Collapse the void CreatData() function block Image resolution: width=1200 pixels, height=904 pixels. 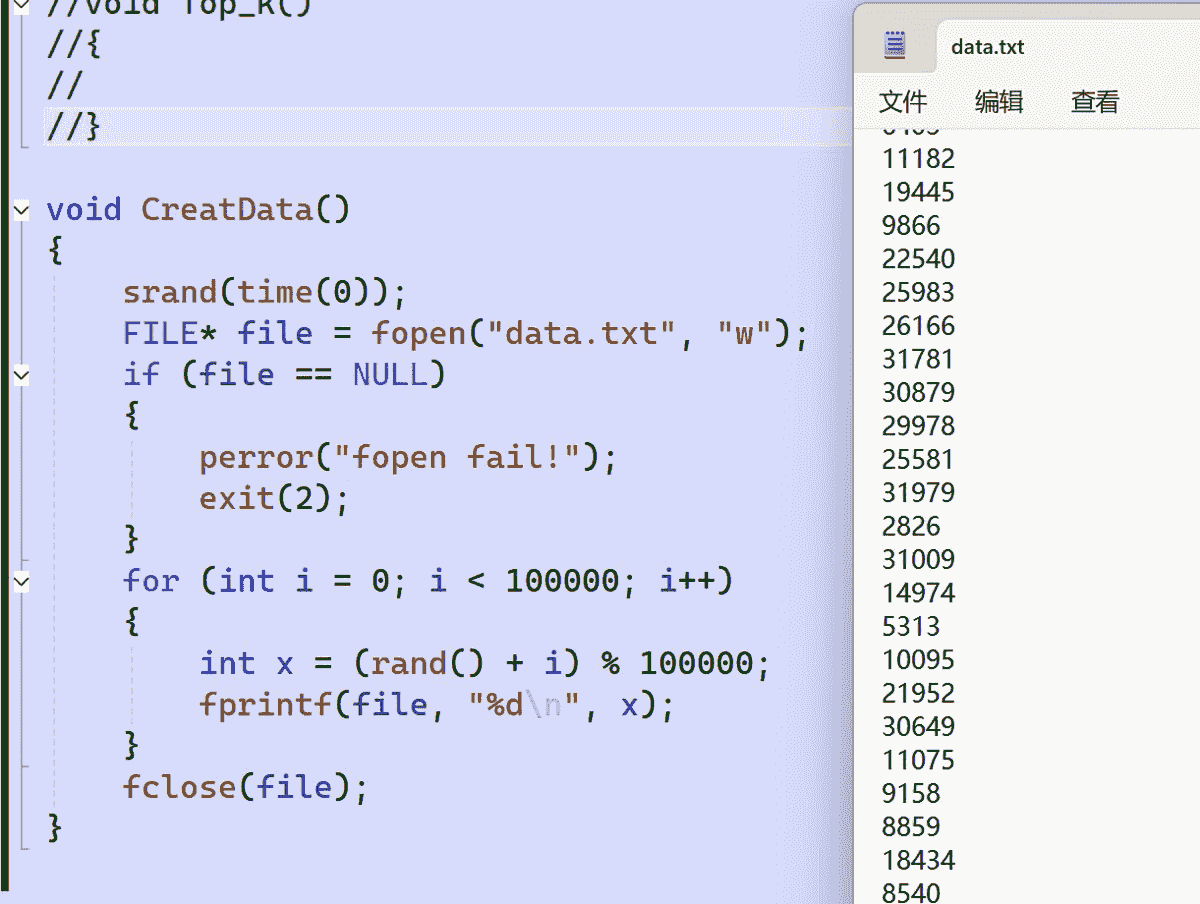click(x=21, y=210)
